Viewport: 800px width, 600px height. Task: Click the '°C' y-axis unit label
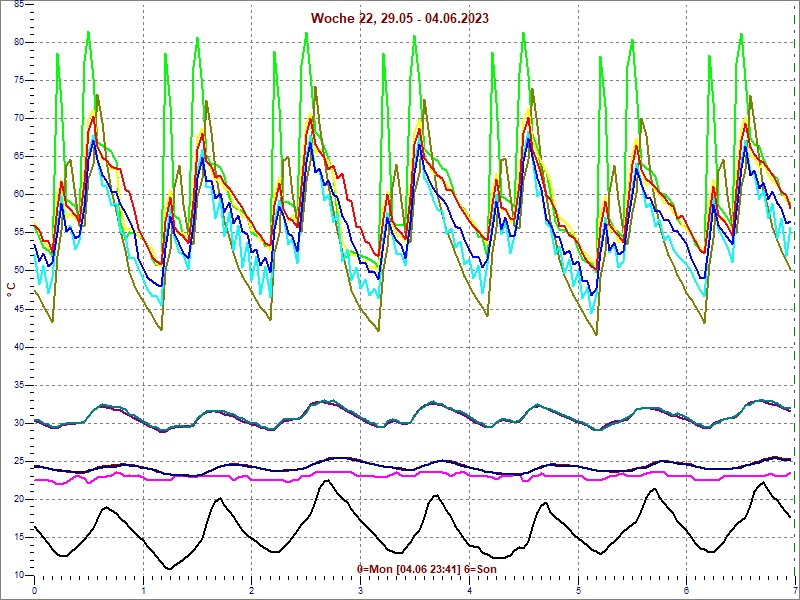point(11,290)
